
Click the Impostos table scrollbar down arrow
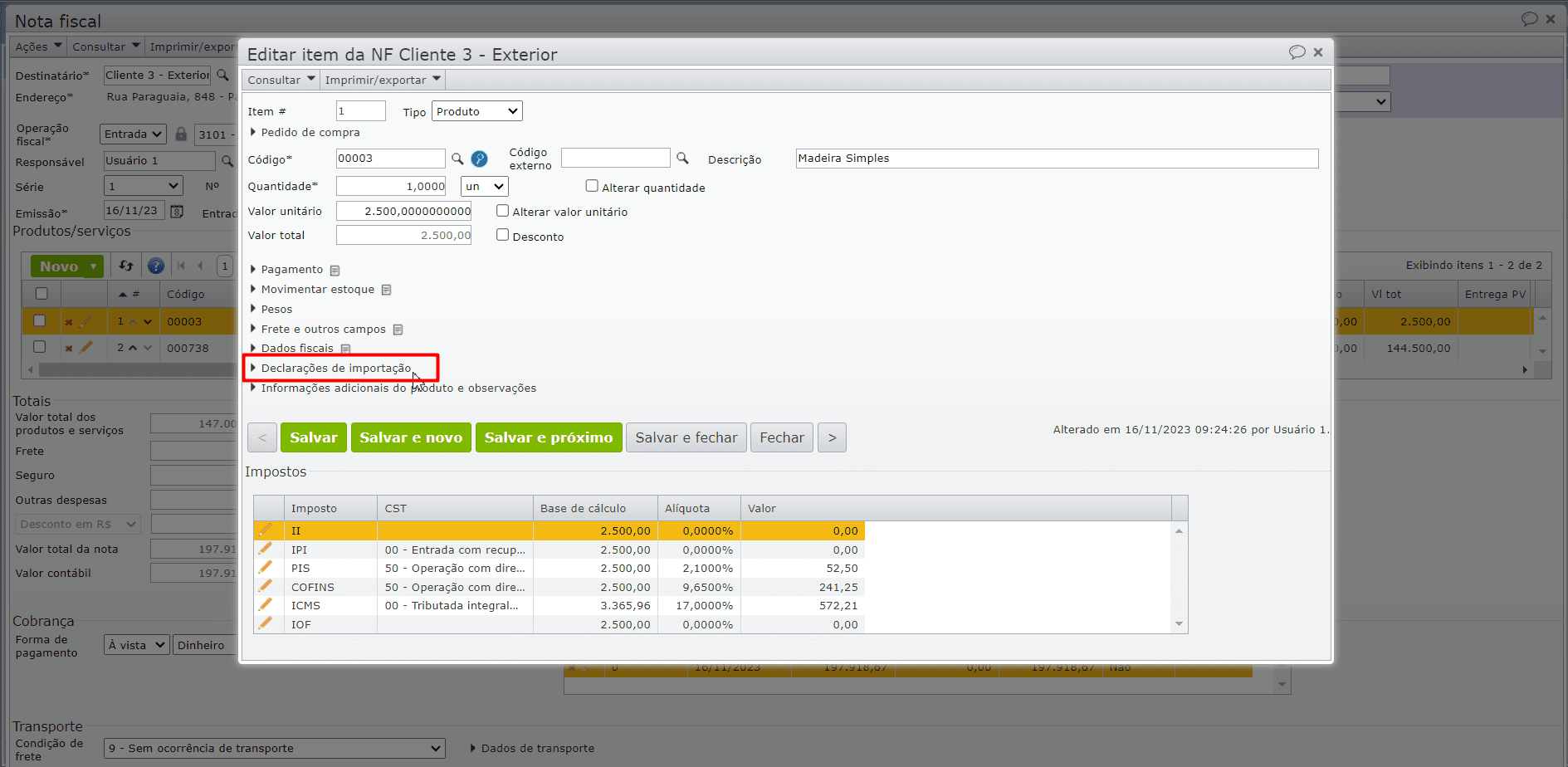click(x=1179, y=624)
